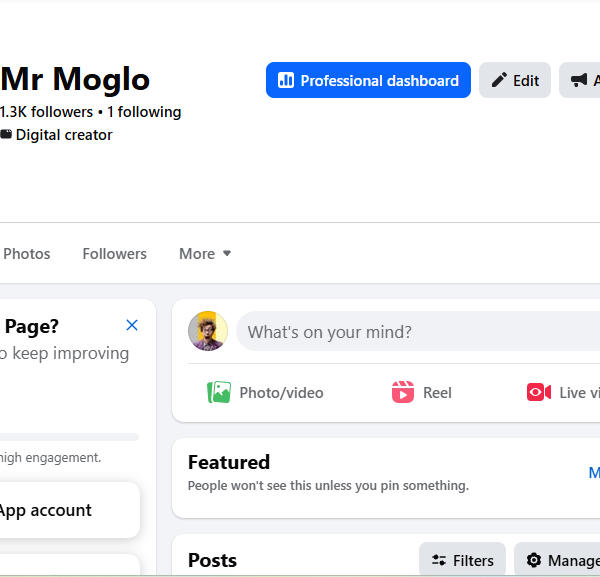Click the App account card

(69, 510)
